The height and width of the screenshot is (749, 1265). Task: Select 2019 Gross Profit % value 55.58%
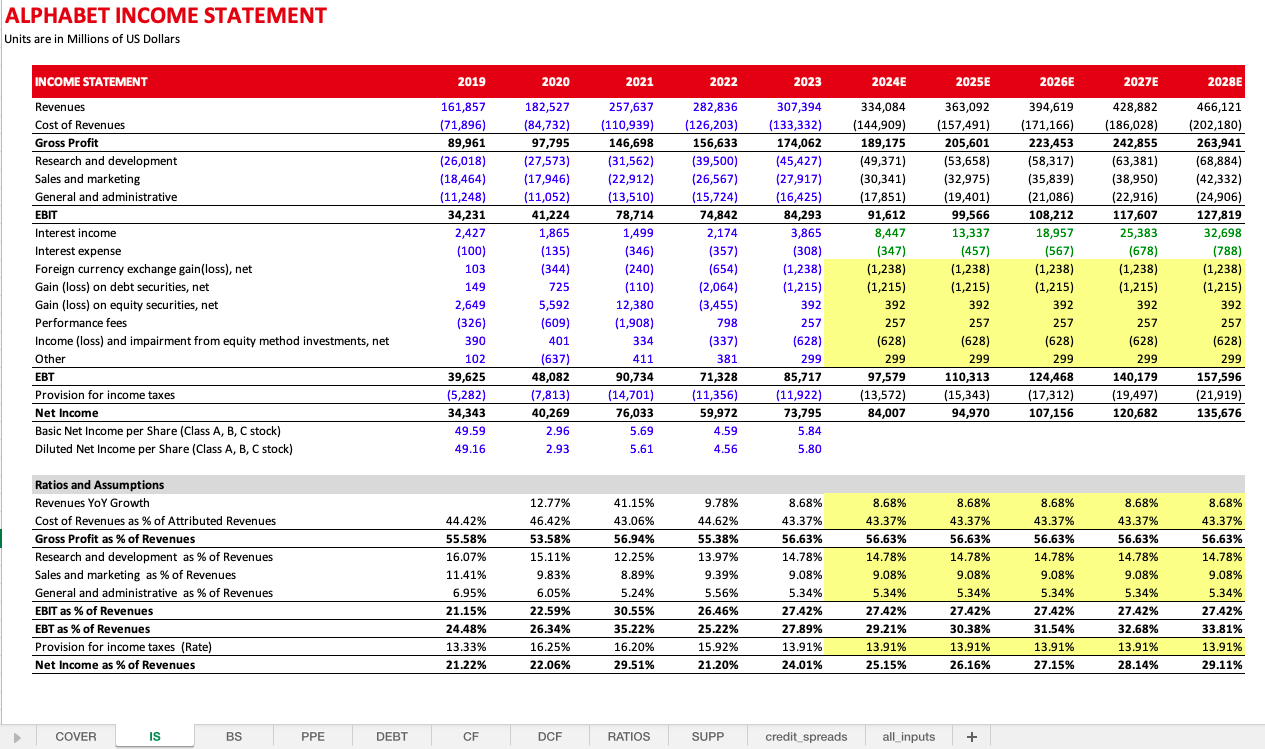(x=465, y=539)
